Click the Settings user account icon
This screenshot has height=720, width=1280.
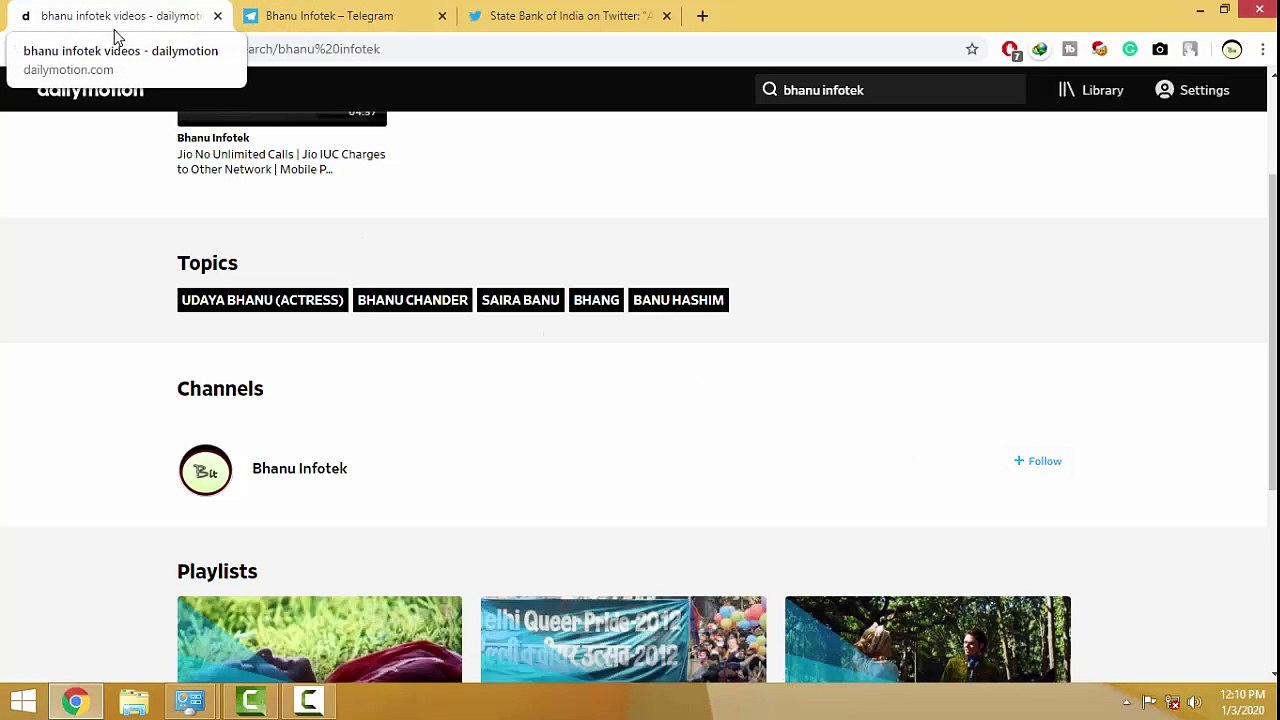[1164, 90]
